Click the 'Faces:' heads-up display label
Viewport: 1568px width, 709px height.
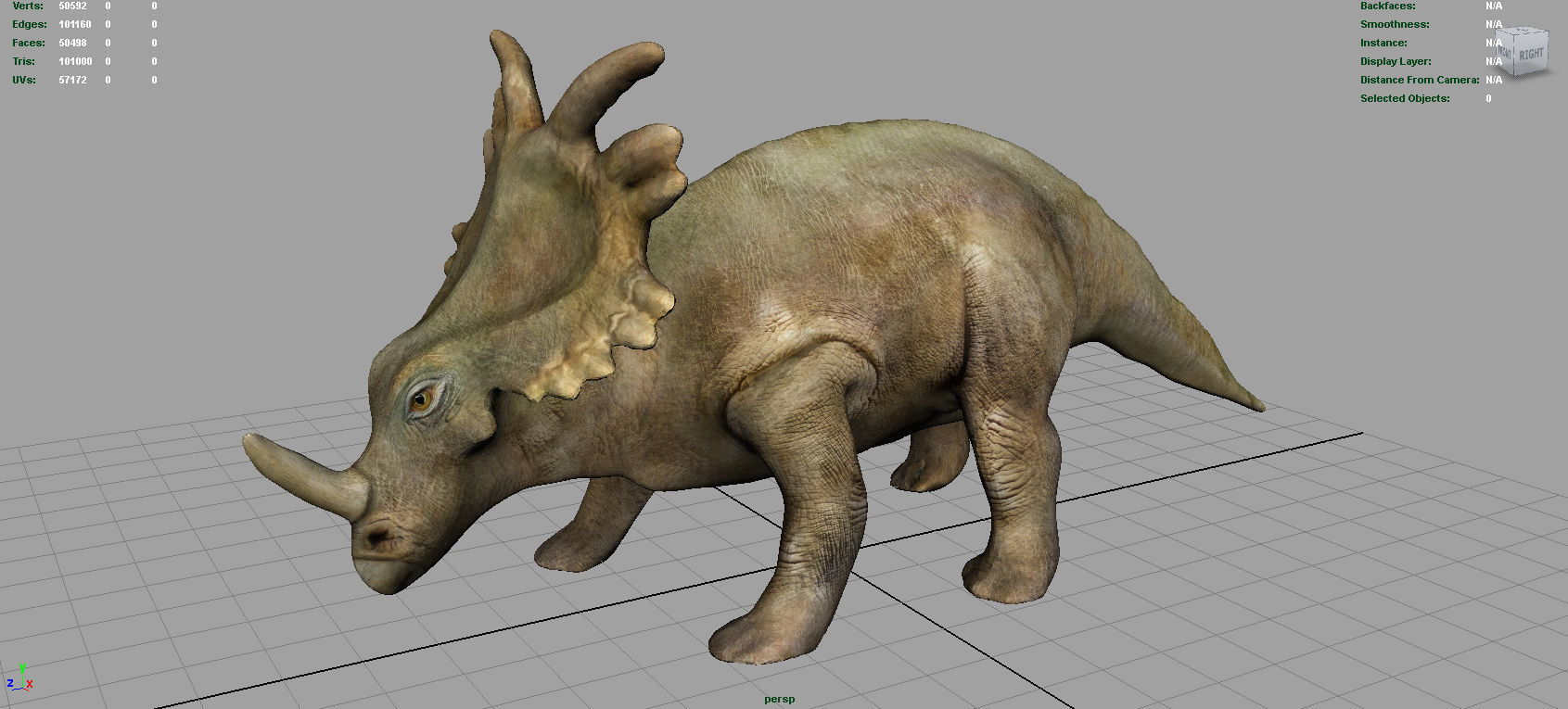point(29,43)
